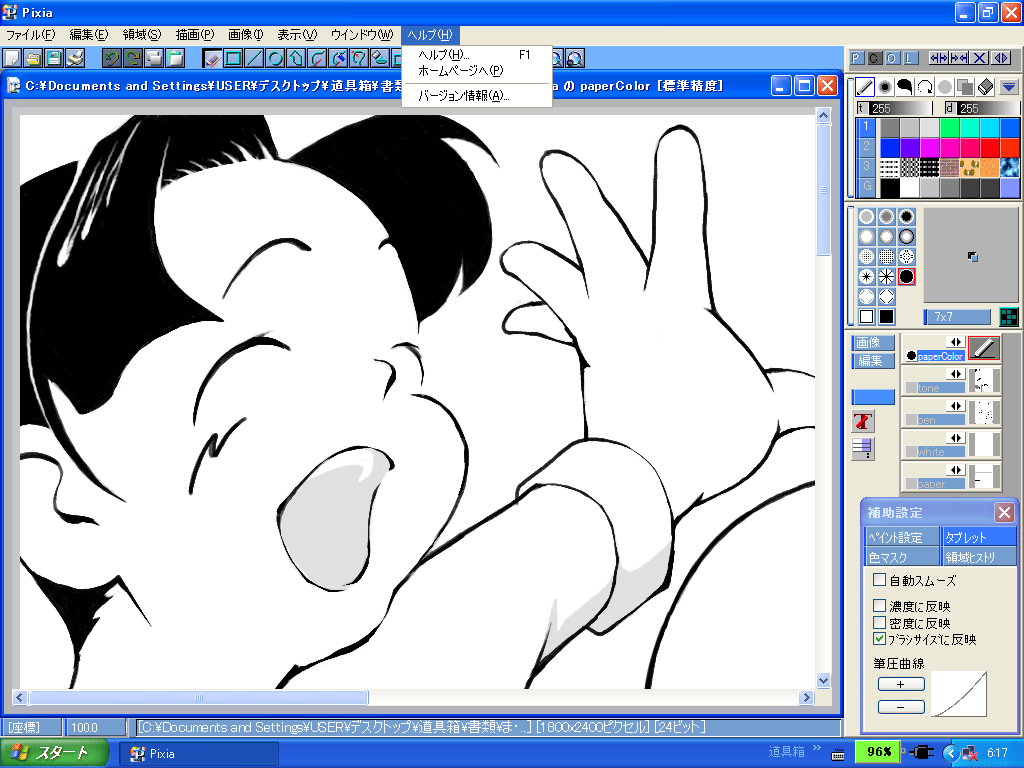The image size is (1024, 768).
Task: Choose the black smudge teardrop tool
Action: pyautogui.click(x=904, y=86)
